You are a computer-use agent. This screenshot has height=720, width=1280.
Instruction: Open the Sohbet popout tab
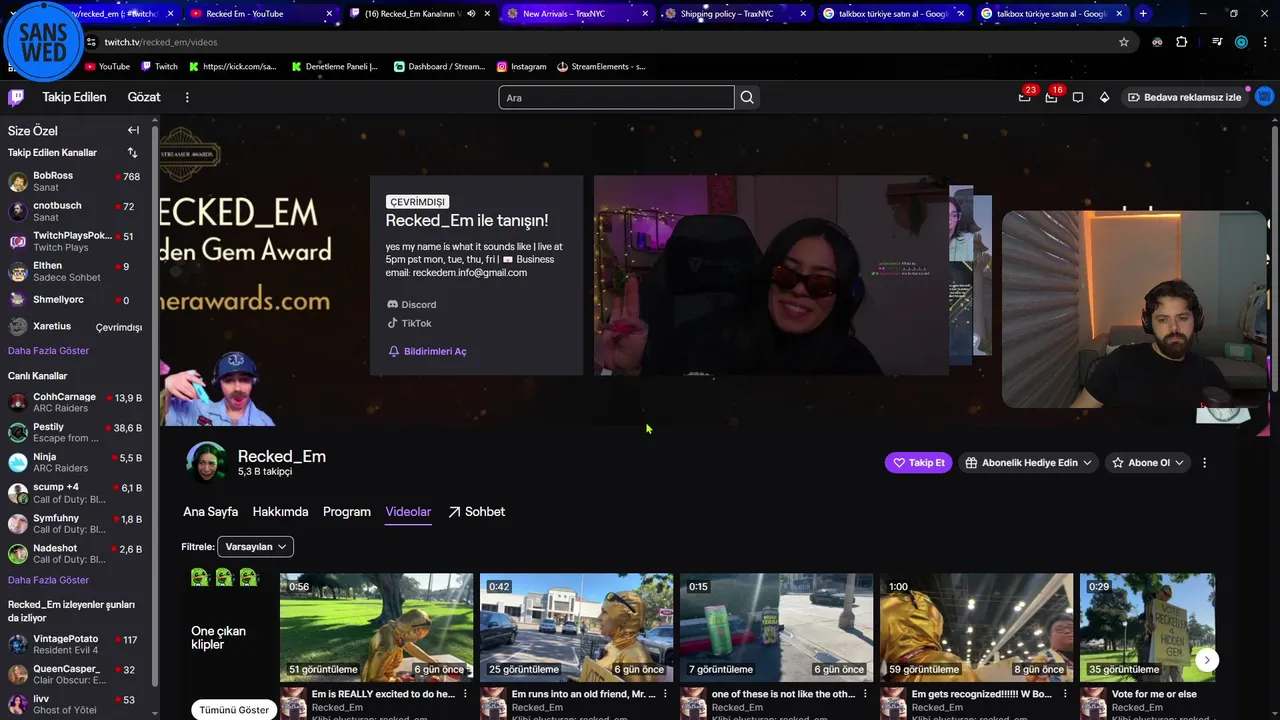pos(476,512)
